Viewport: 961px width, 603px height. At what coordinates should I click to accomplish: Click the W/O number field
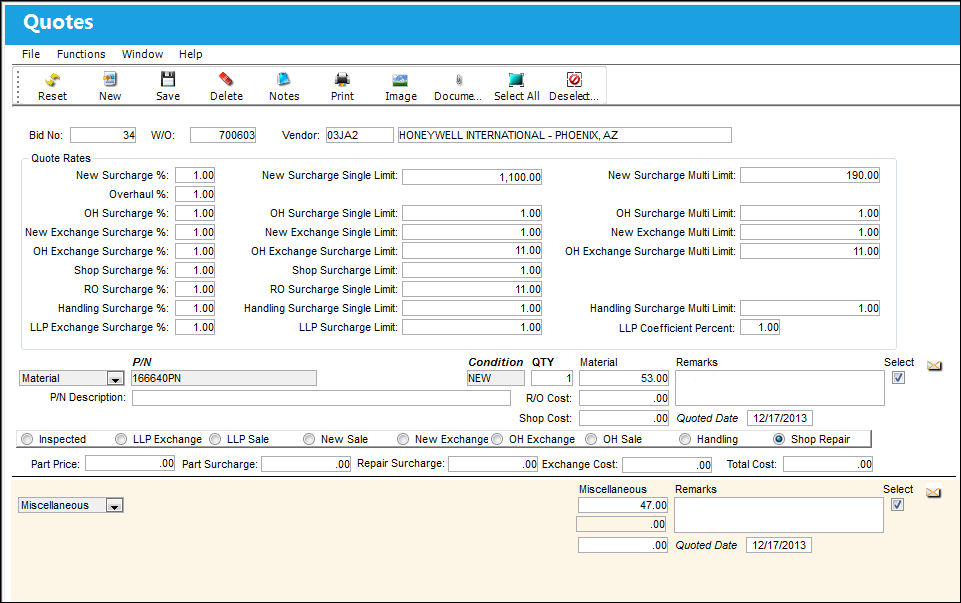coord(223,135)
